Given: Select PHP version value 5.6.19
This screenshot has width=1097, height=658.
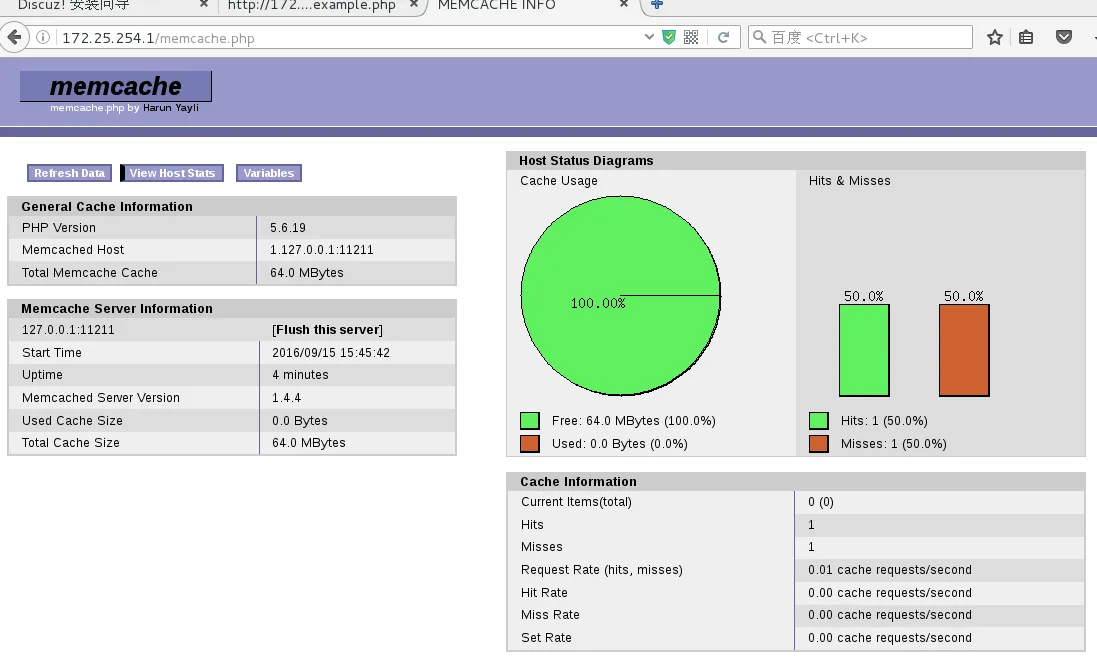Looking at the screenshot, I should 288,228.
